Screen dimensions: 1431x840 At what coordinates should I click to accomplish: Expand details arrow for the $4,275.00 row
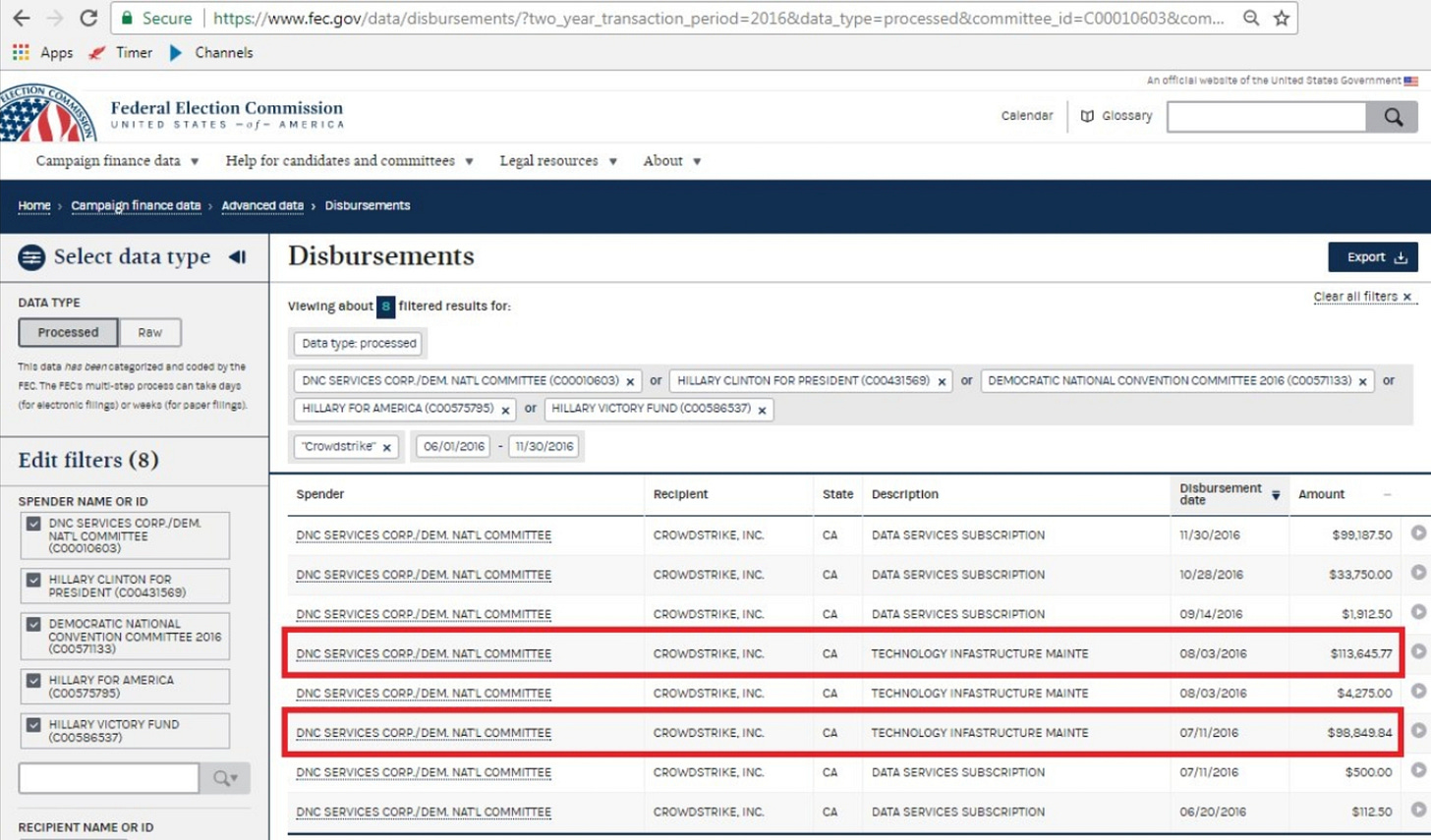click(x=1418, y=691)
